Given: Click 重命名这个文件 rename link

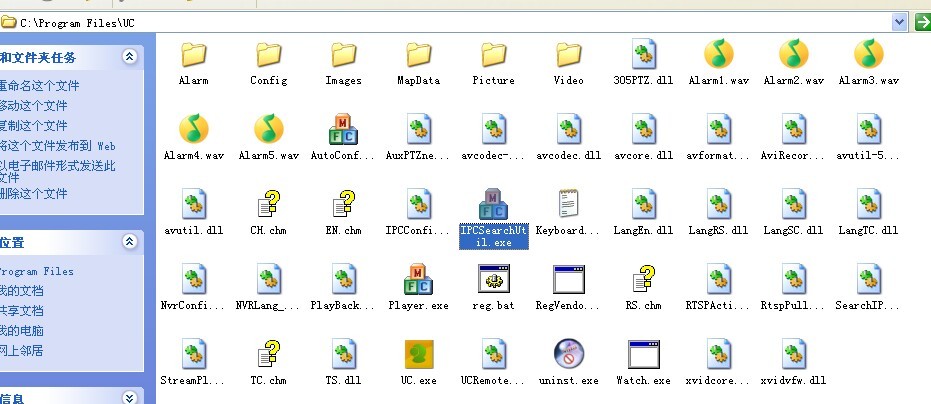Looking at the screenshot, I should coord(39,86).
